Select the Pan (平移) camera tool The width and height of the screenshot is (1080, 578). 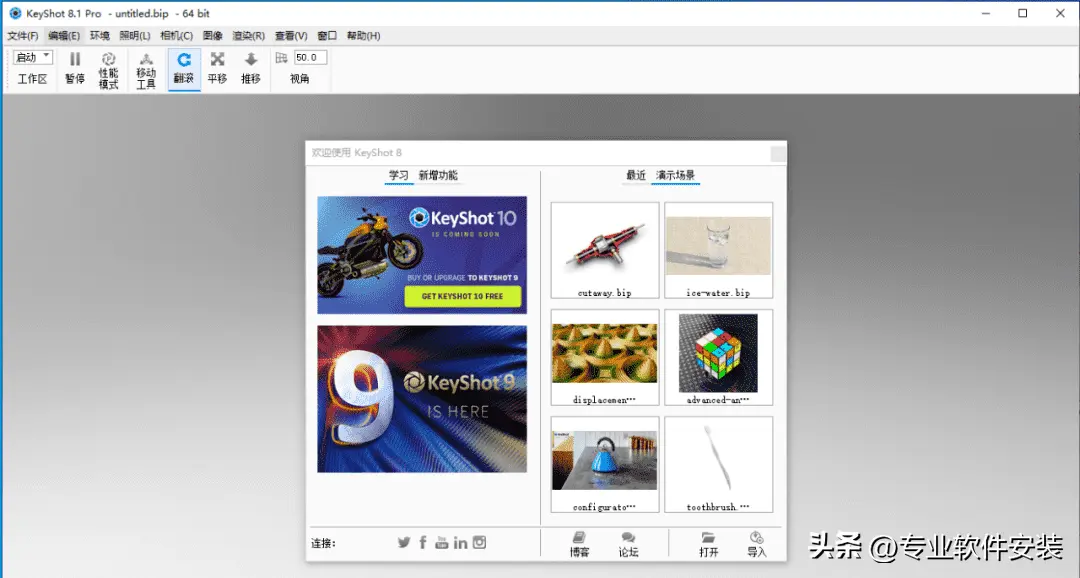[218, 59]
